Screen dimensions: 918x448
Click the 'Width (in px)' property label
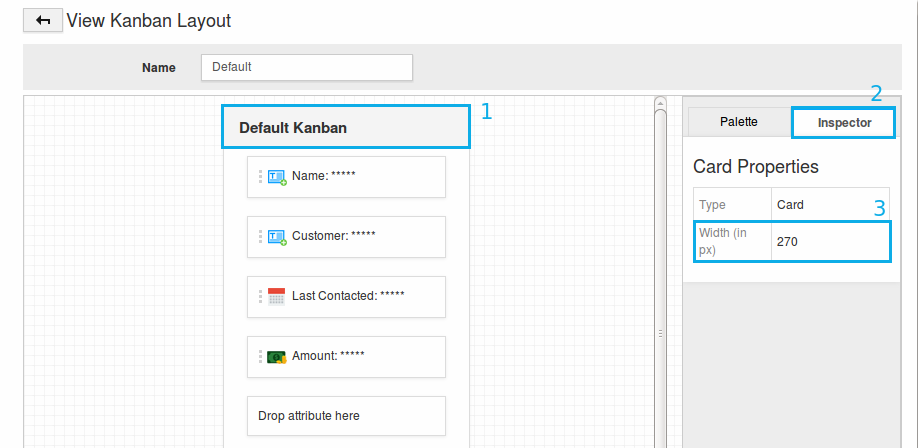(x=733, y=242)
